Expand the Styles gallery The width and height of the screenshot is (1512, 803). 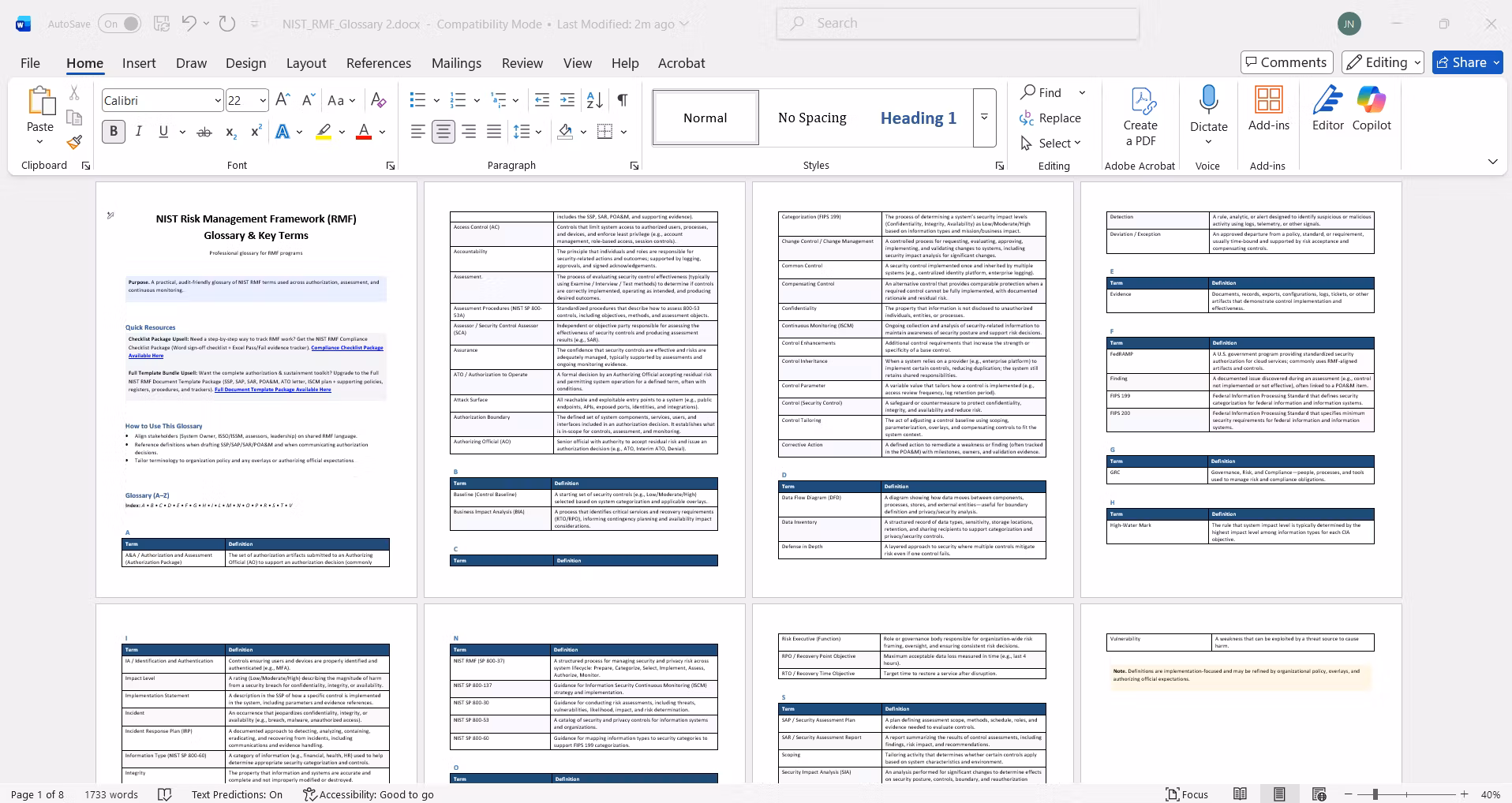(x=984, y=118)
